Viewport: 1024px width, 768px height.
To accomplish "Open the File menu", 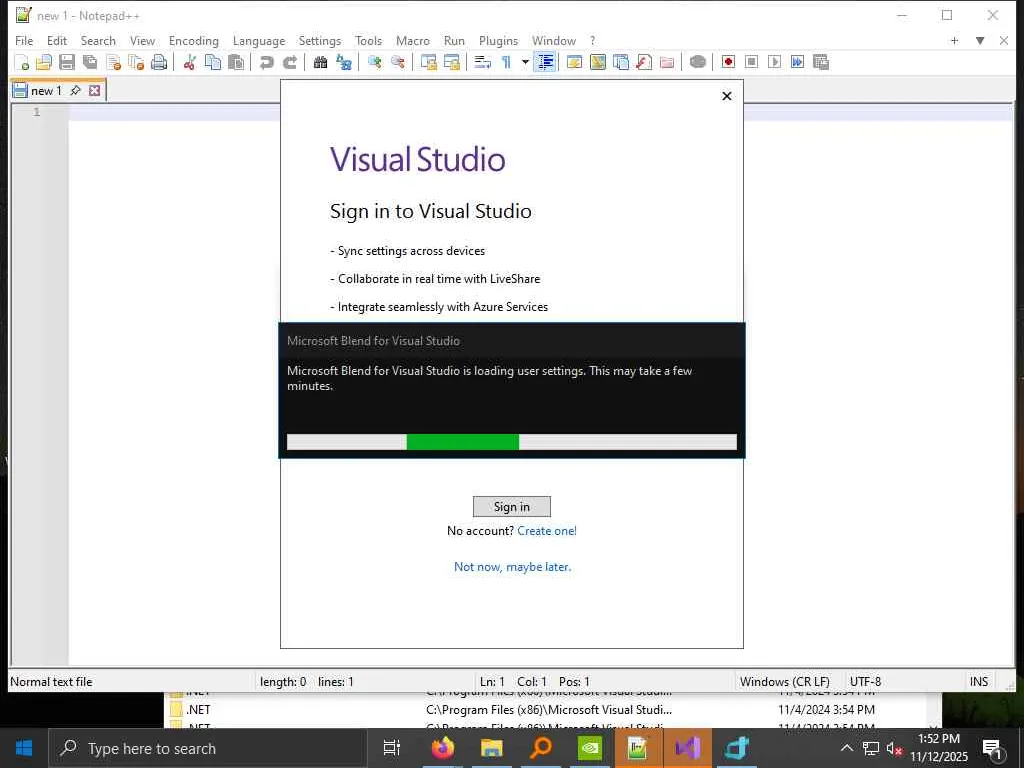I will (x=24, y=40).
